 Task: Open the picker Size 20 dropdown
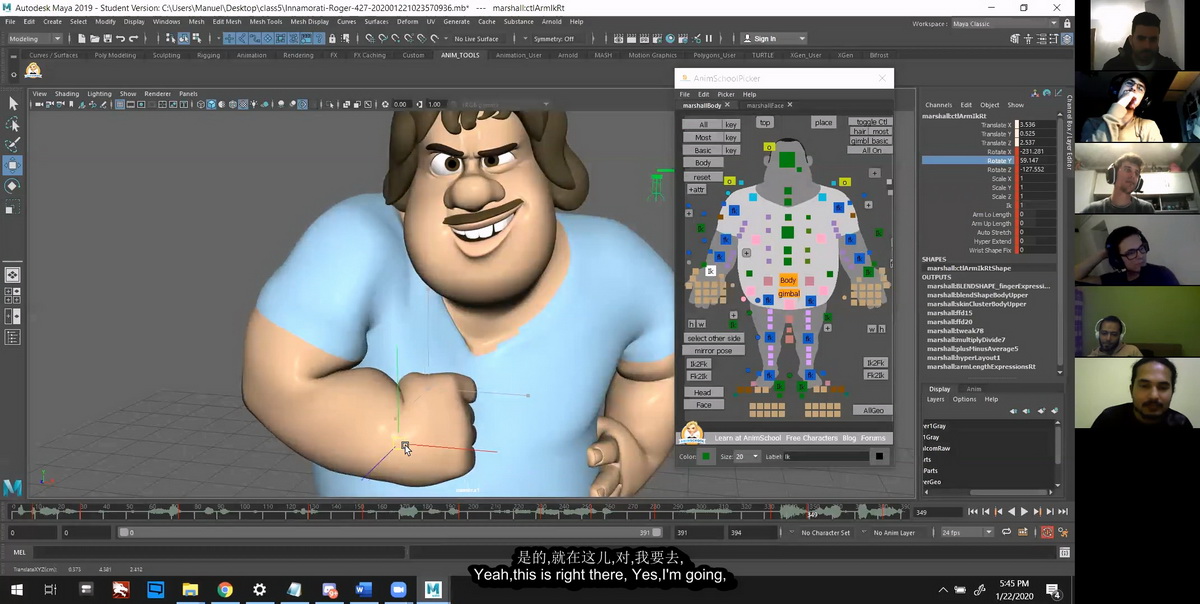click(x=747, y=456)
